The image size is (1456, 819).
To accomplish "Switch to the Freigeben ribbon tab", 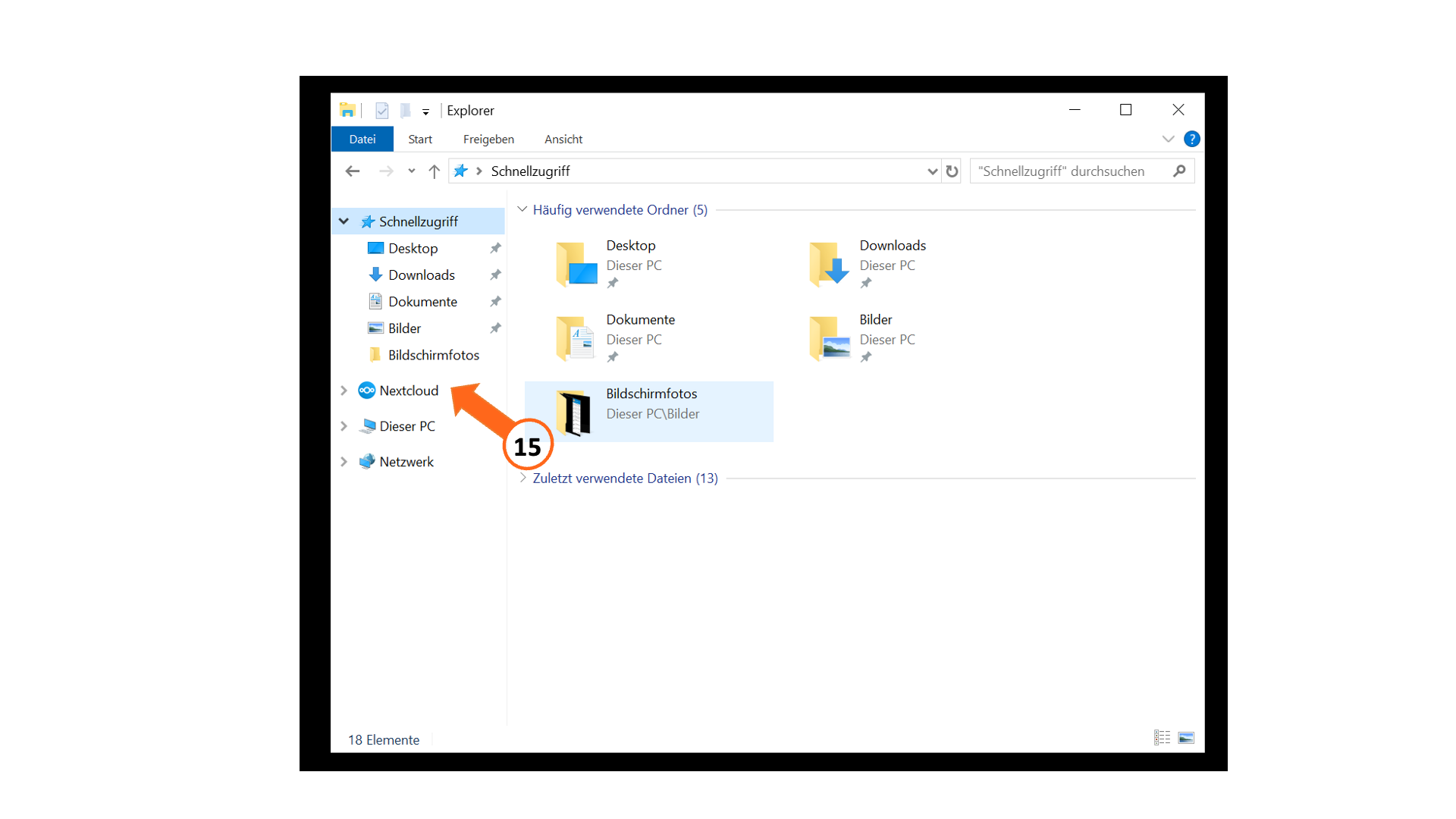I will 488,139.
